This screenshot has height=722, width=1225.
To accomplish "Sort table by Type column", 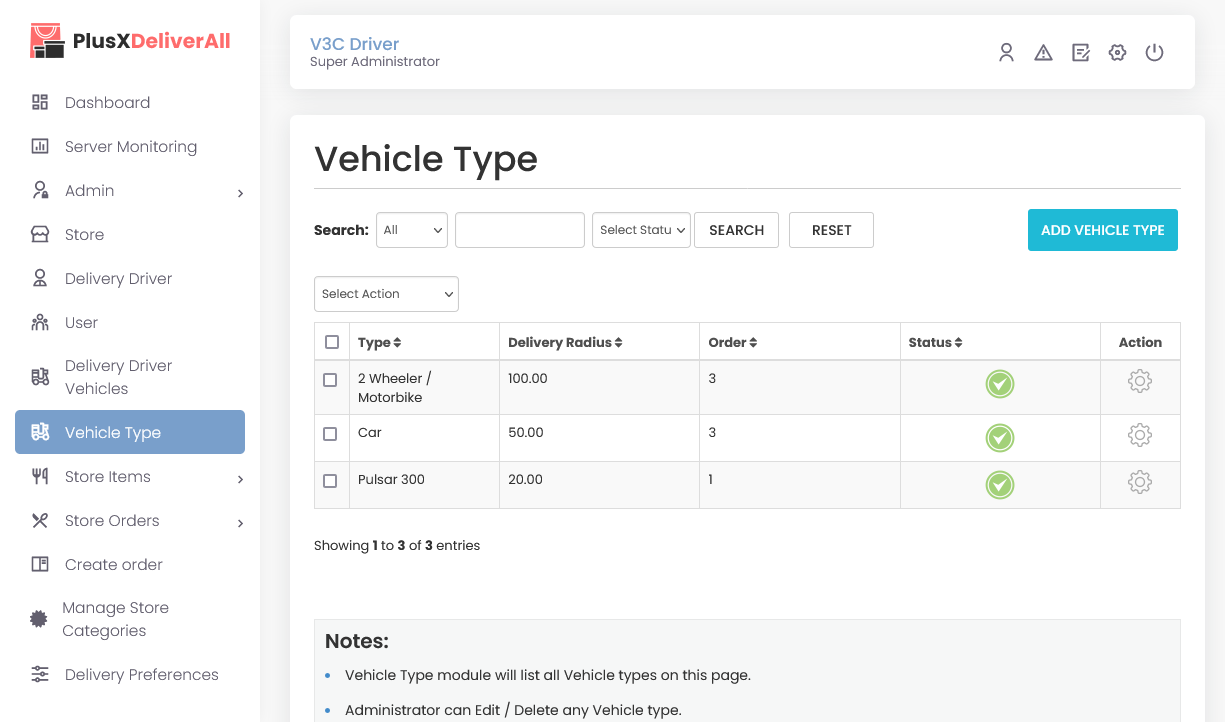I will coord(380,342).
